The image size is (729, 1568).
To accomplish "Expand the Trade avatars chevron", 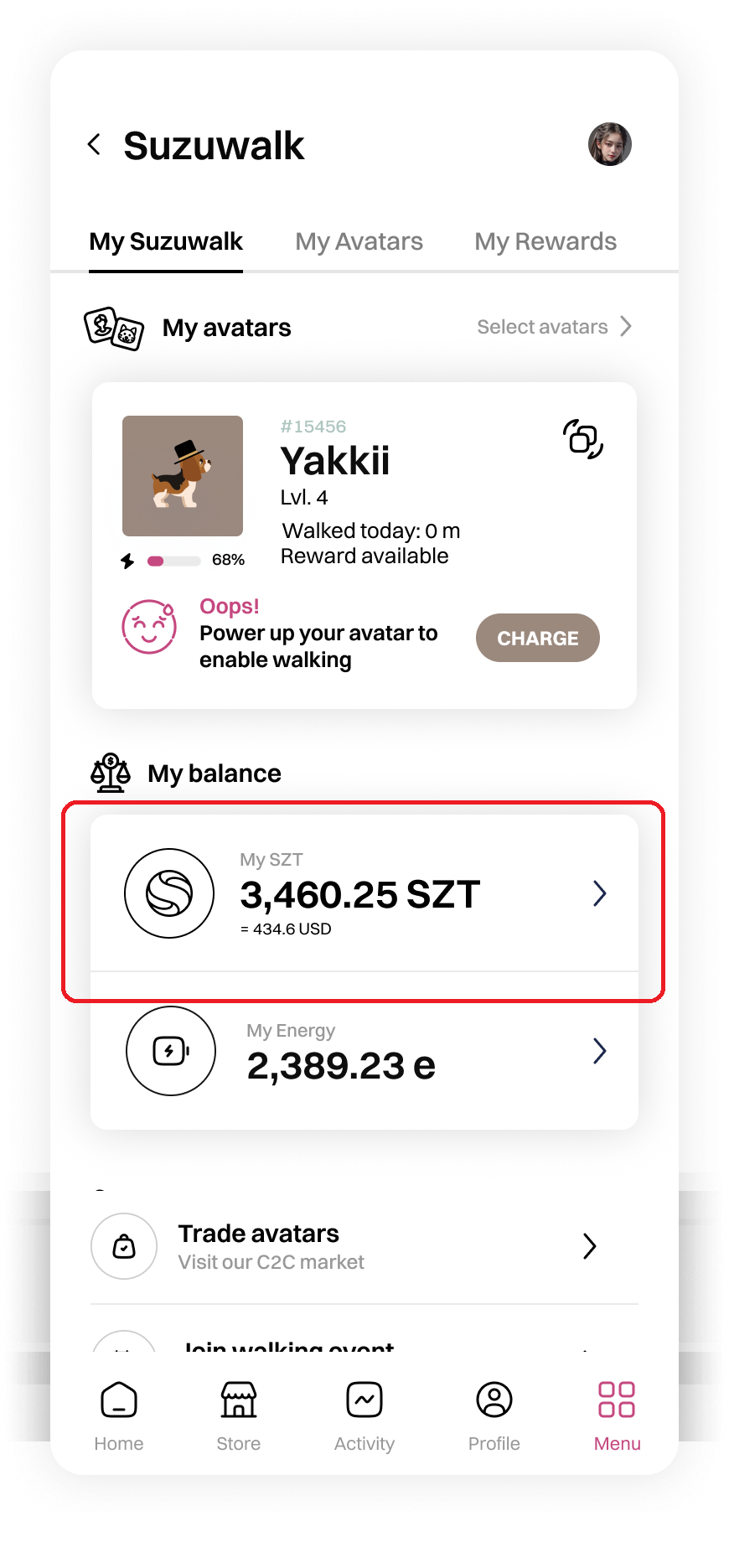I will coord(590,1246).
